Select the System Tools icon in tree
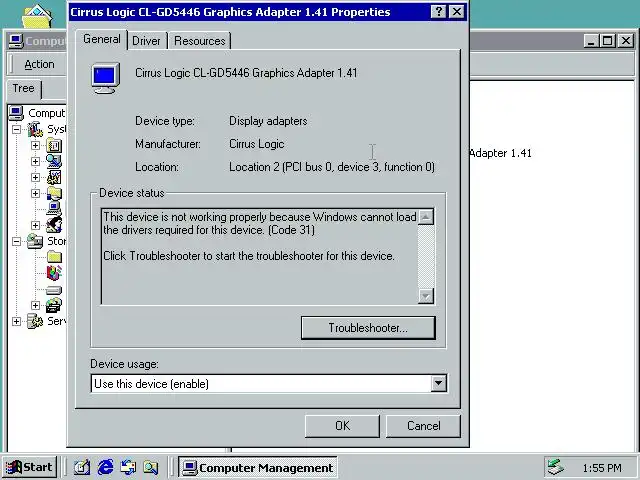The width and height of the screenshot is (640, 480). pos(36,129)
